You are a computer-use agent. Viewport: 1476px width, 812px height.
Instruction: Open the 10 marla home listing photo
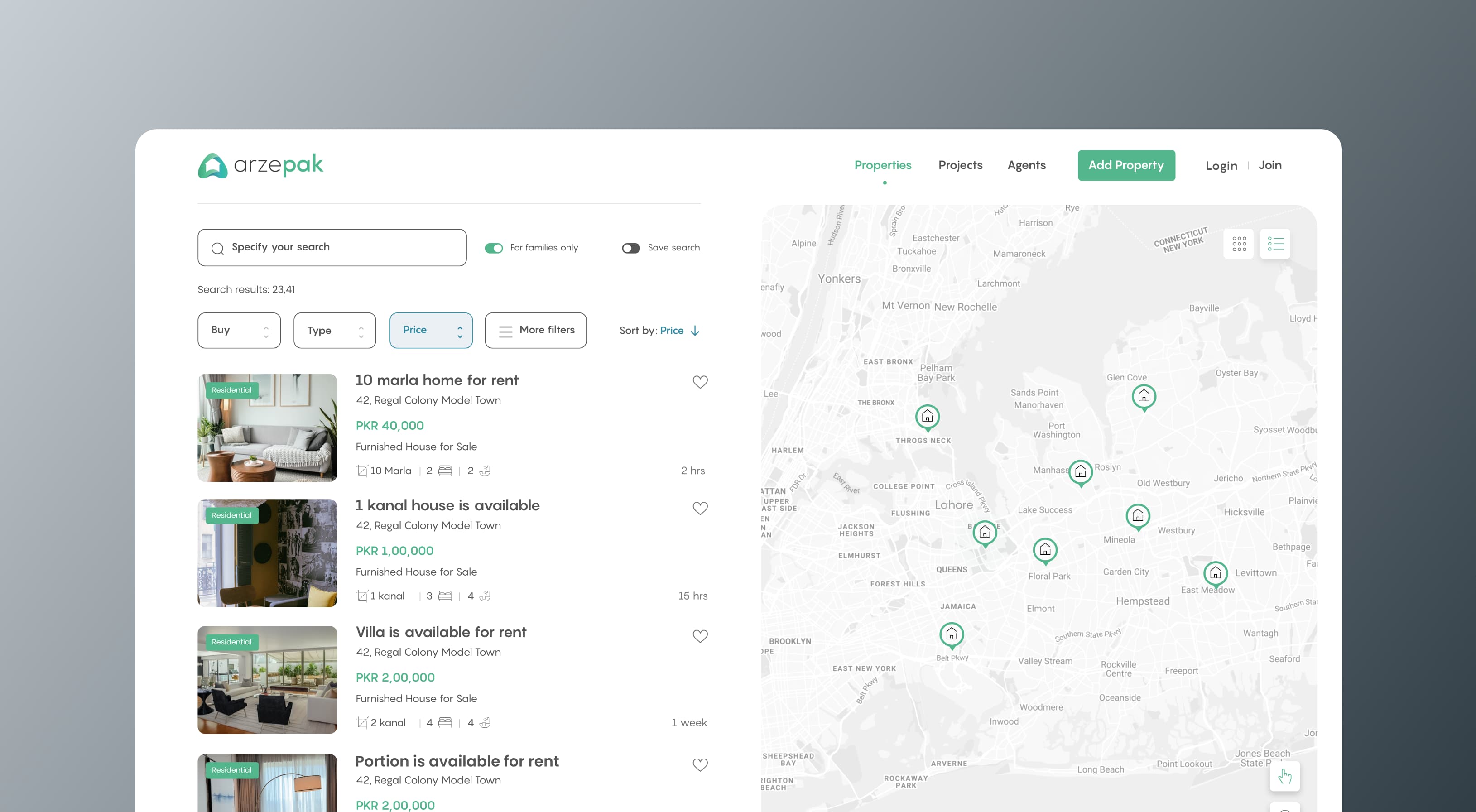267,428
